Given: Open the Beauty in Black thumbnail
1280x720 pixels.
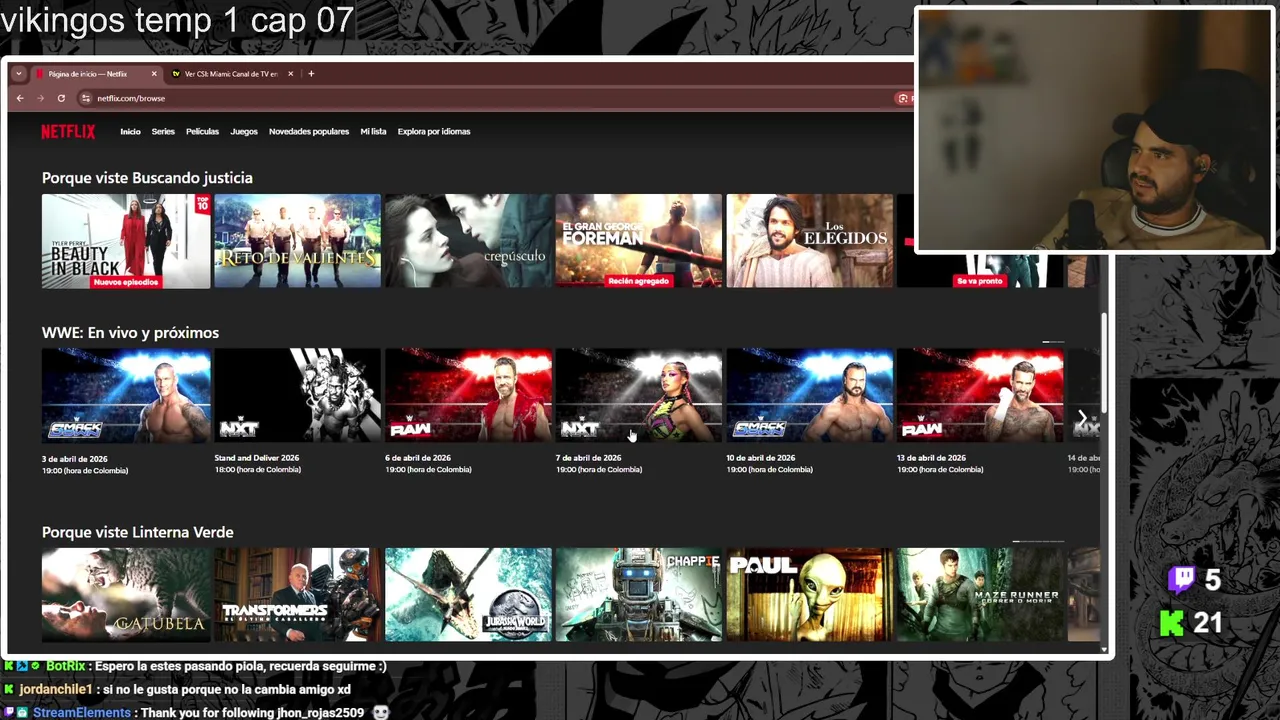Looking at the screenshot, I should (x=126, y=241).
